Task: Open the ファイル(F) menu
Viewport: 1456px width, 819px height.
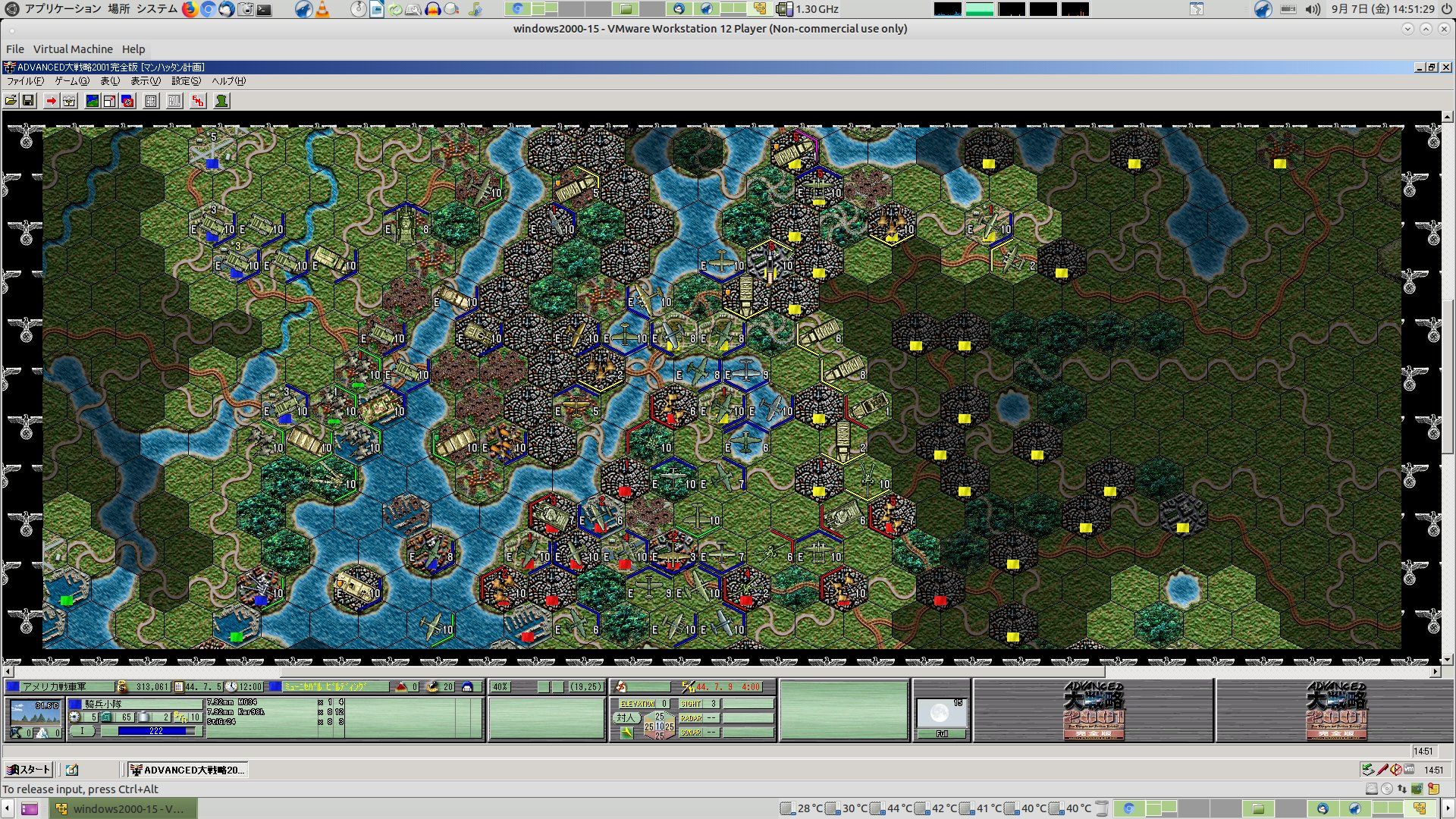Action: pos(25,81)
